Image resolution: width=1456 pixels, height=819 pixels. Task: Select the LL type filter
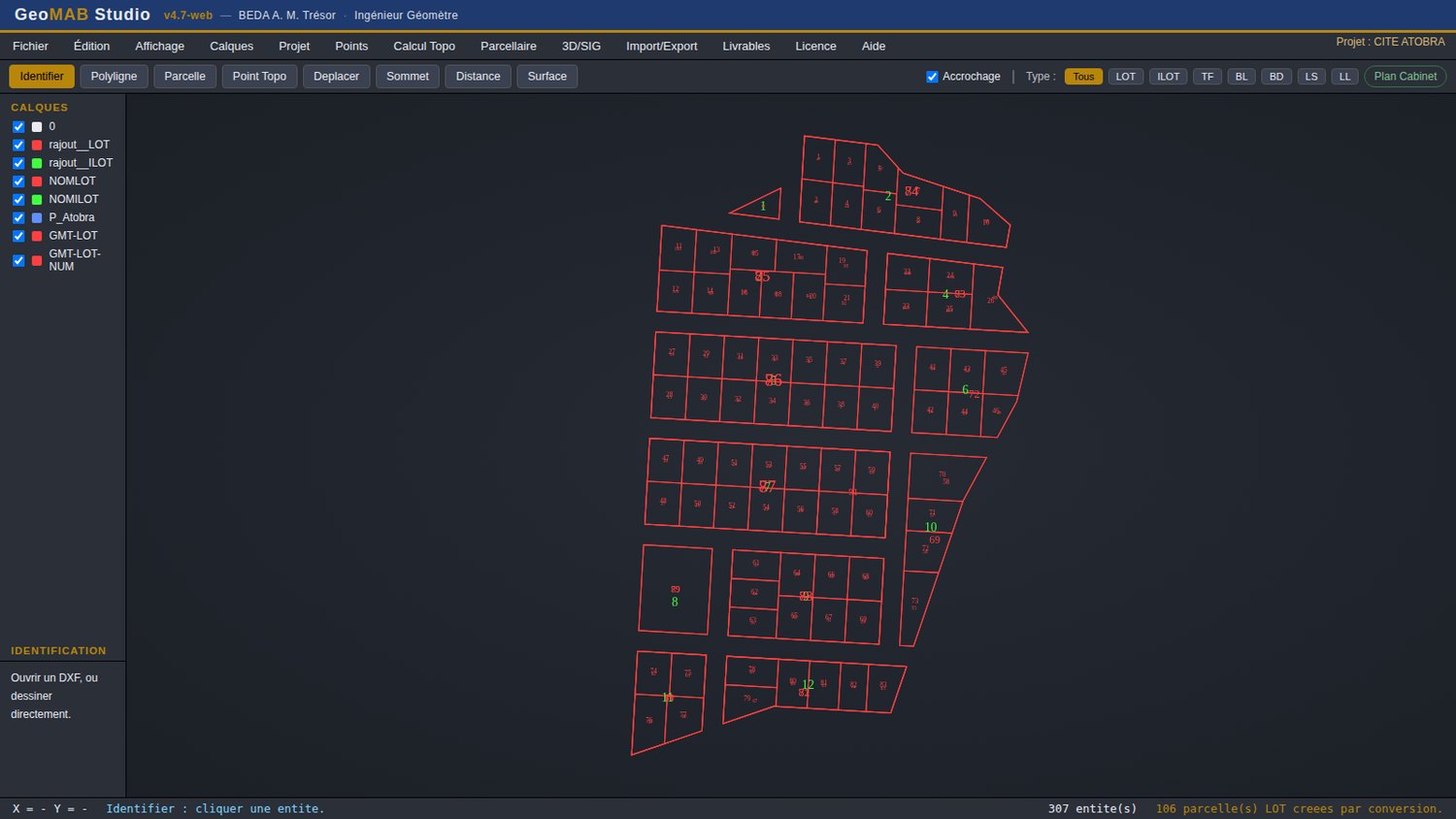click(x=1344, y=77)
